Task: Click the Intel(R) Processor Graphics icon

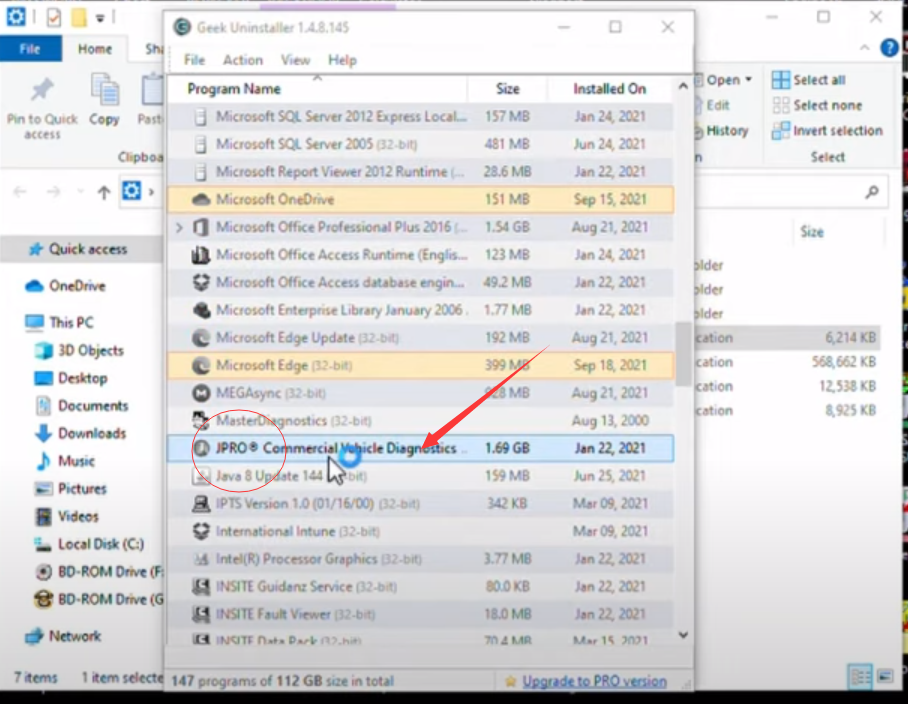Action: 201,559
